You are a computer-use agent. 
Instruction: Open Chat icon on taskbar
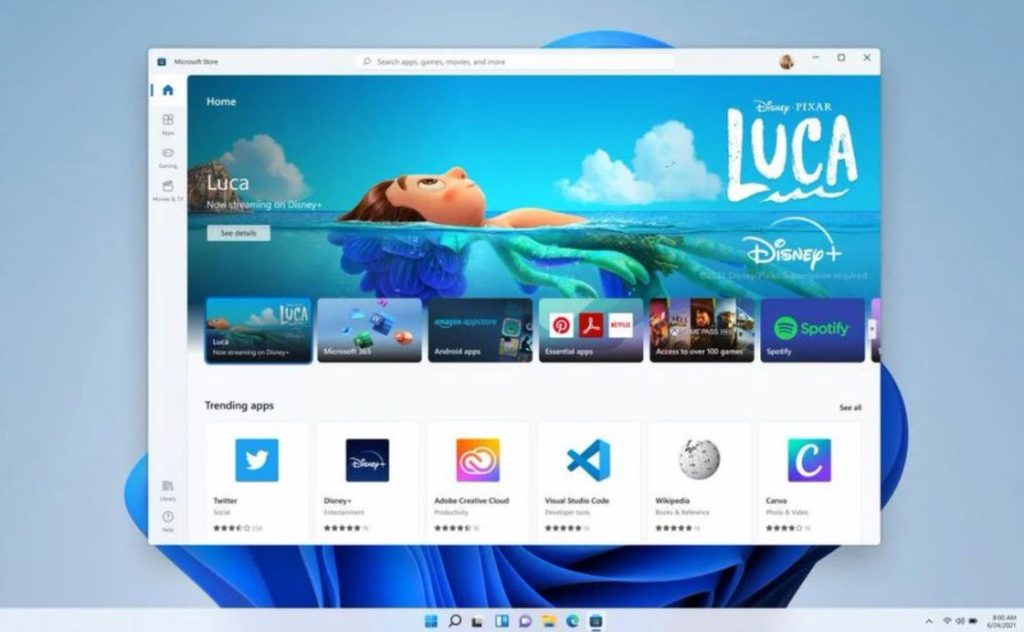[525, 621]
